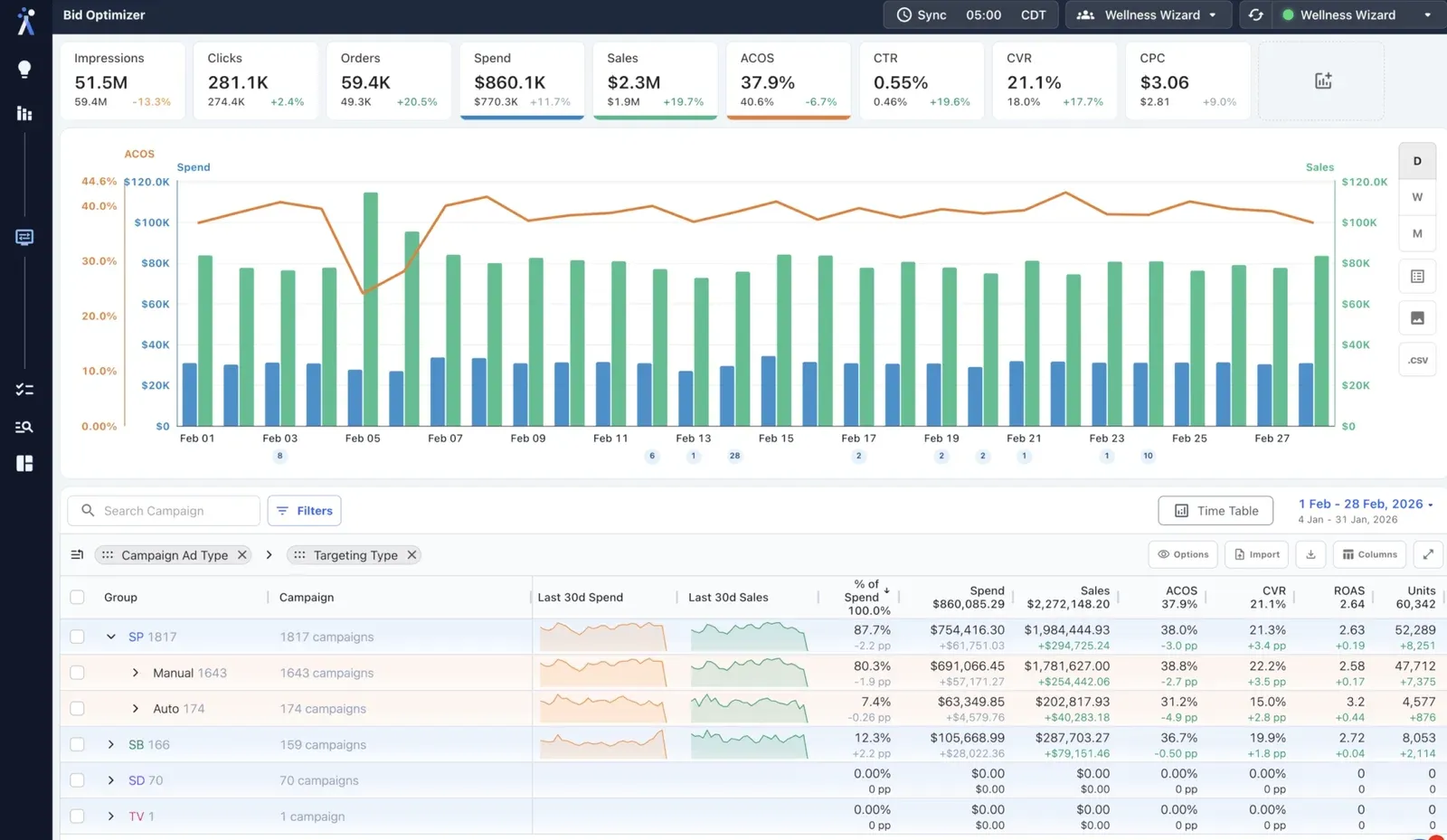Viewport: 1447px width, 840px height.
Task: Open the Time Table button
Action: (x=1215, y=511)
